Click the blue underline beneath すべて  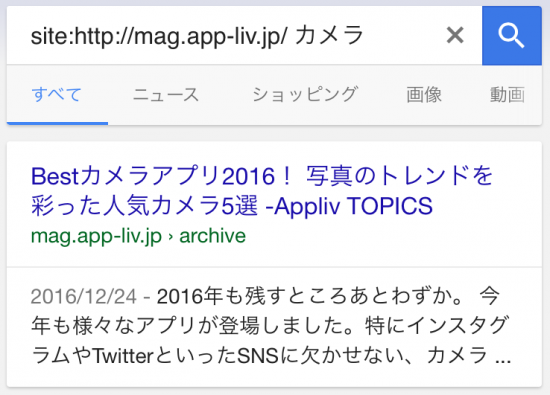click(57, 123)
